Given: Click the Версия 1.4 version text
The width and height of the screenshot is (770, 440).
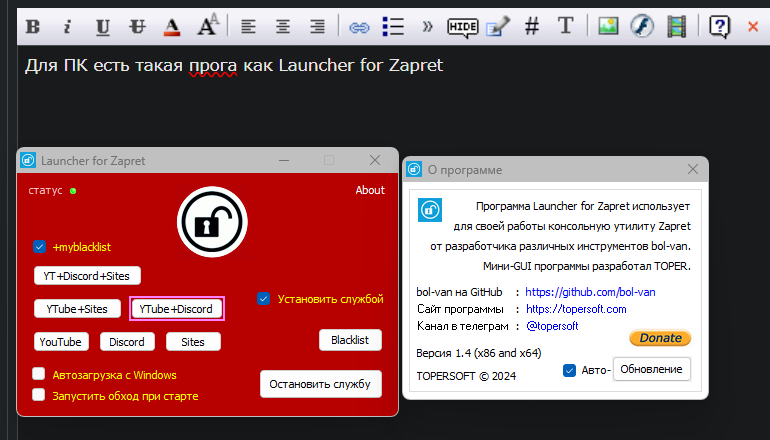Looking at the screenshot, I should [x=479, y=353].
